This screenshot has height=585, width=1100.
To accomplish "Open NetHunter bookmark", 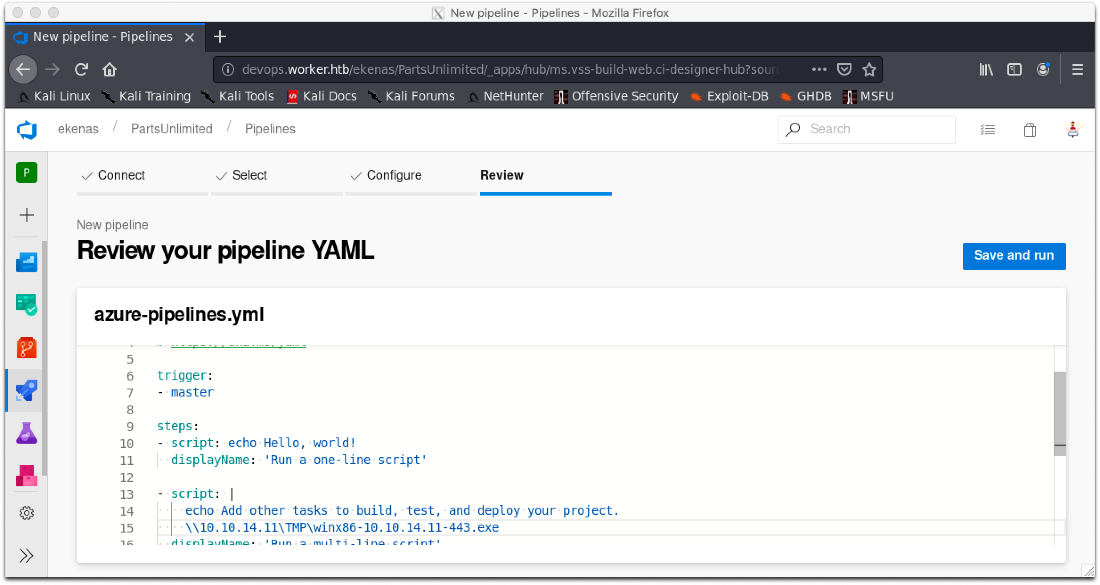I will click(506, 96).
